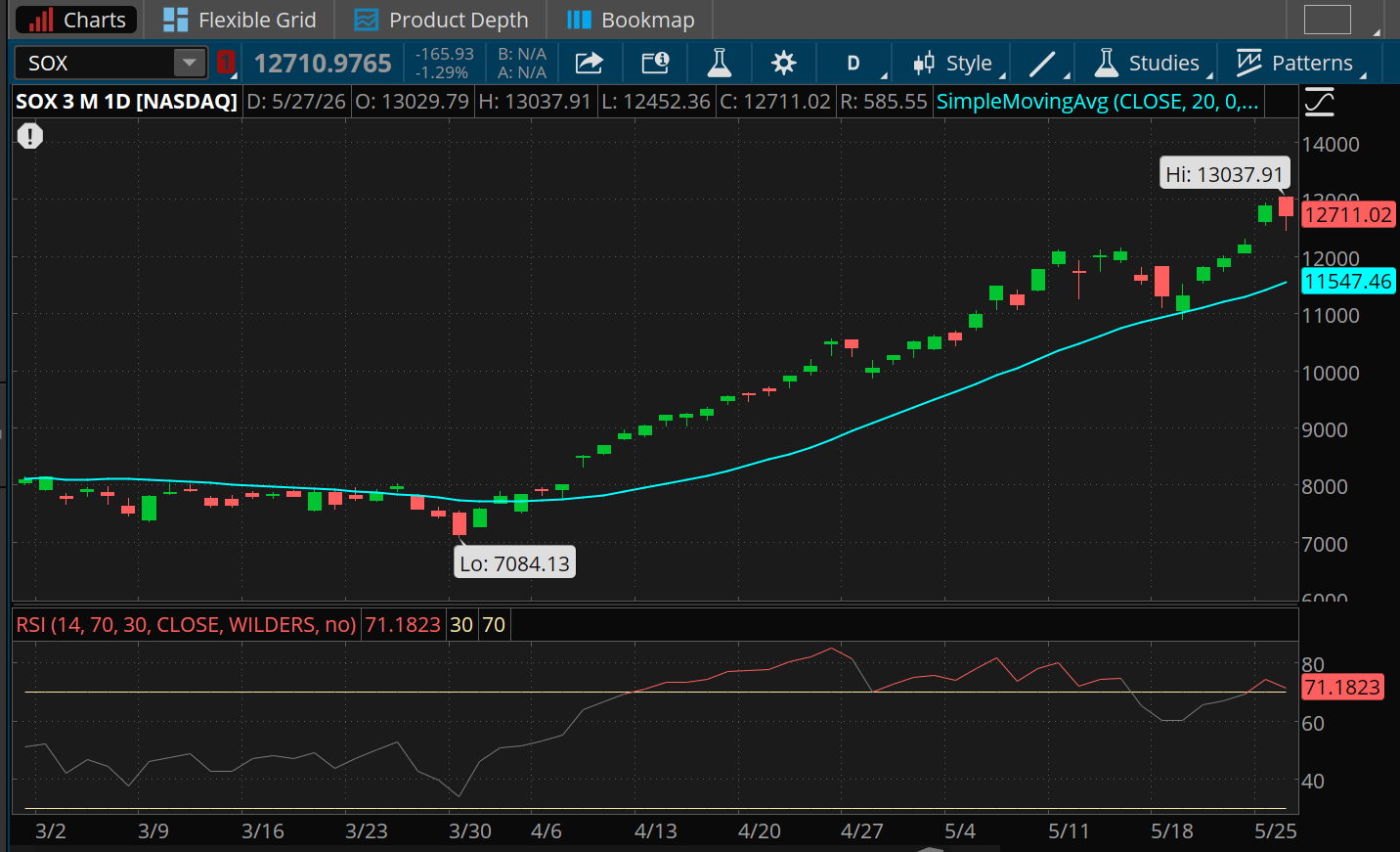Click the red 71.1823 RSI axis label
This screenshot has width=1400, height=852.
click(1342, 688)
